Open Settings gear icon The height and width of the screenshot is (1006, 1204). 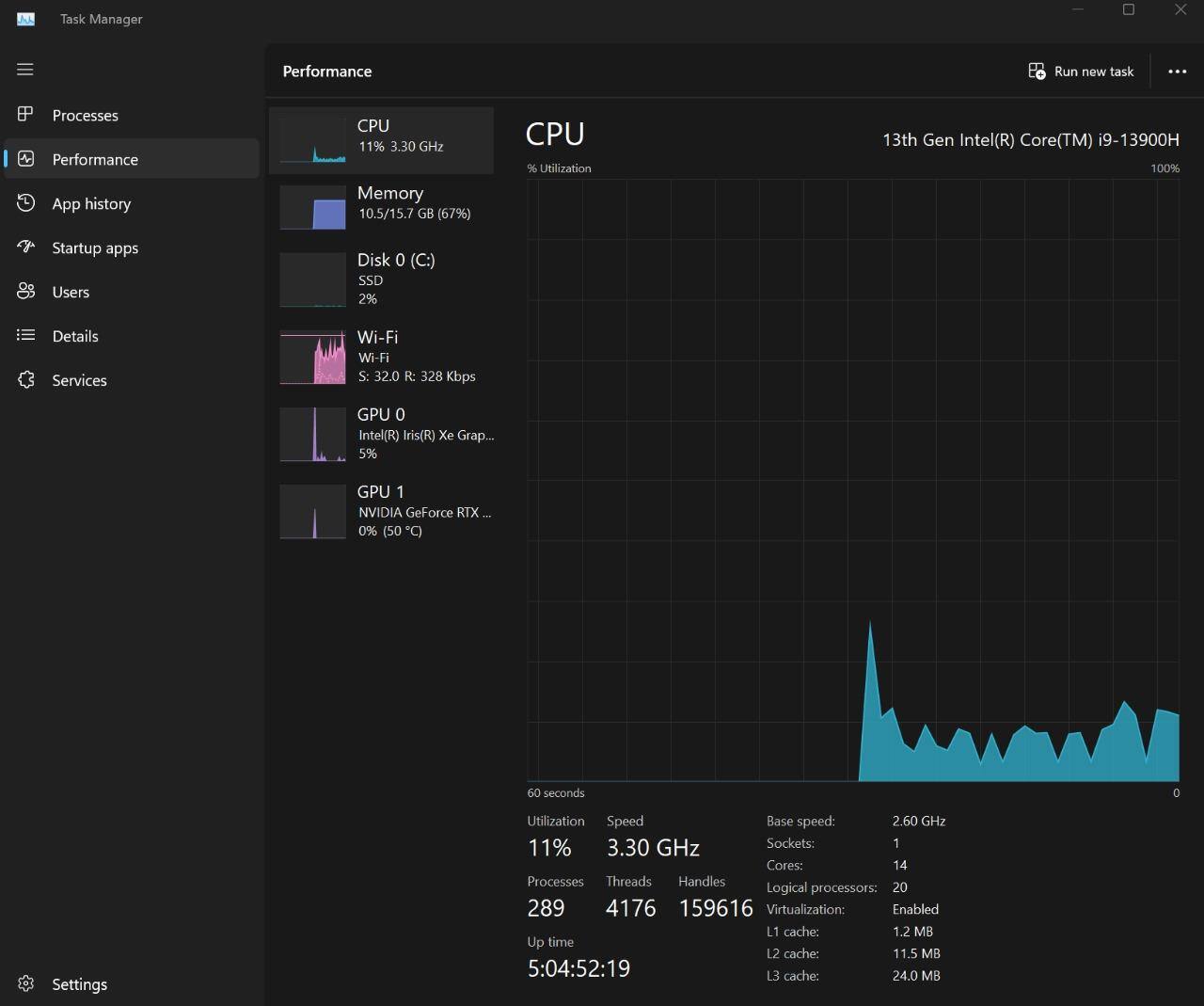click(25, 983)
